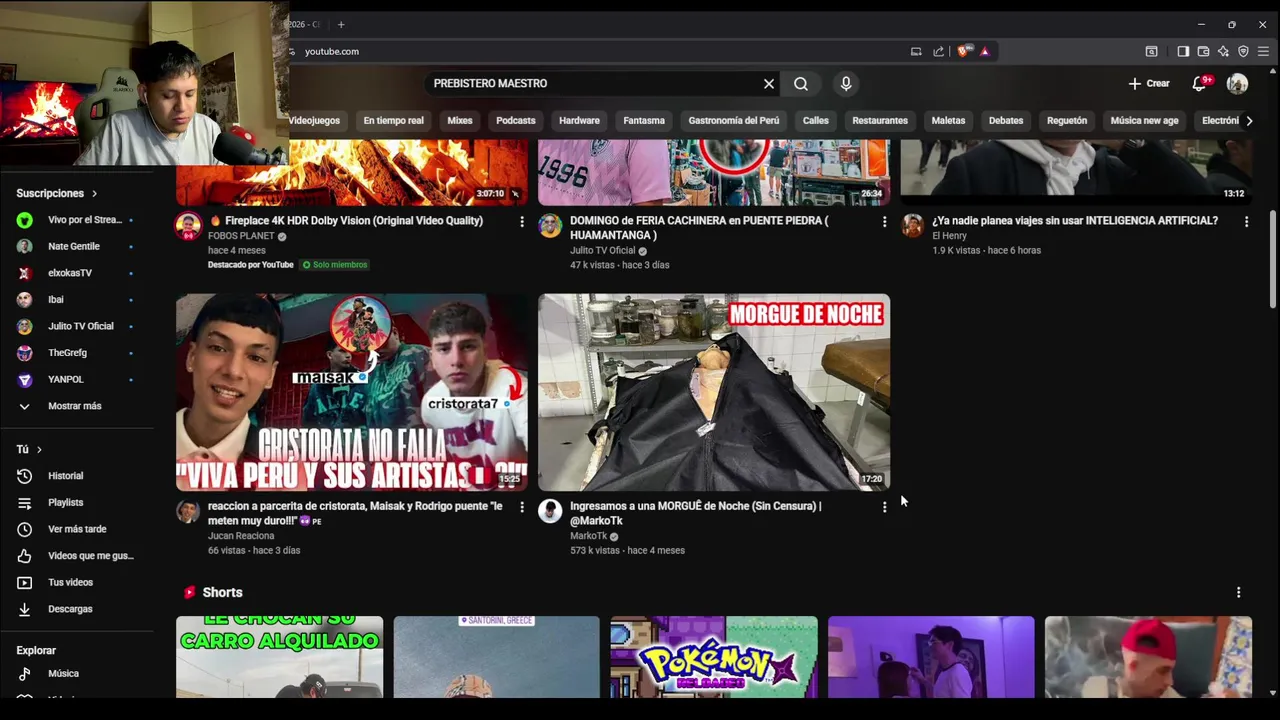Expand the Suscripciones section header
This screenshot has width=1280, height=720.
point(57,193)
